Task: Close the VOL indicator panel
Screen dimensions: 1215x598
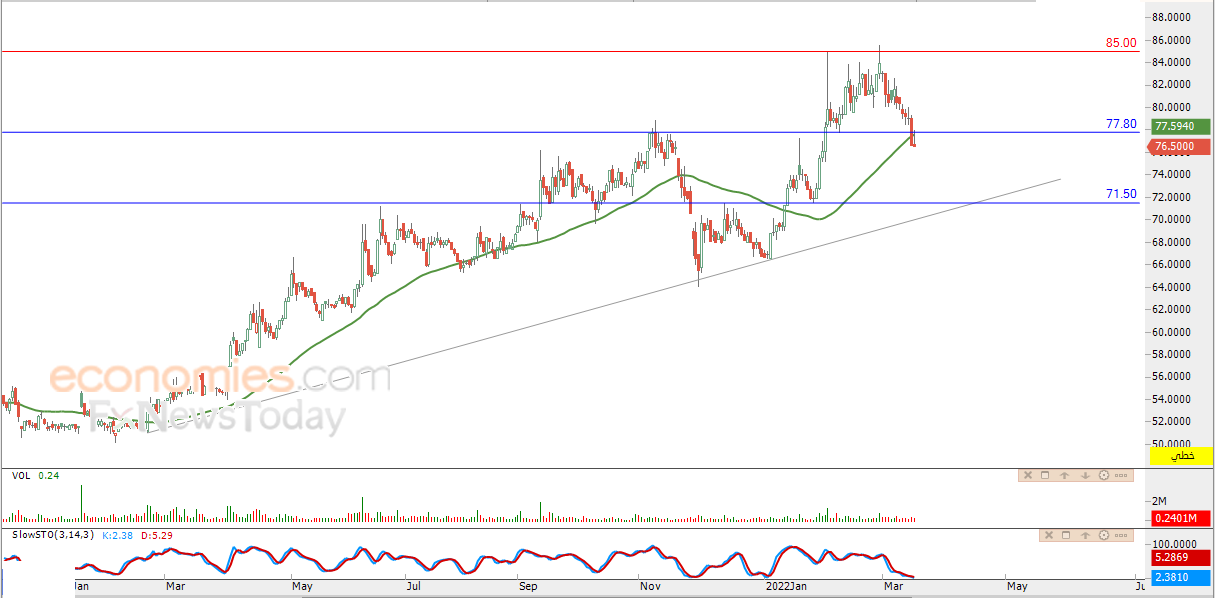Action: pyautogui.click(x=1028, y=475)
